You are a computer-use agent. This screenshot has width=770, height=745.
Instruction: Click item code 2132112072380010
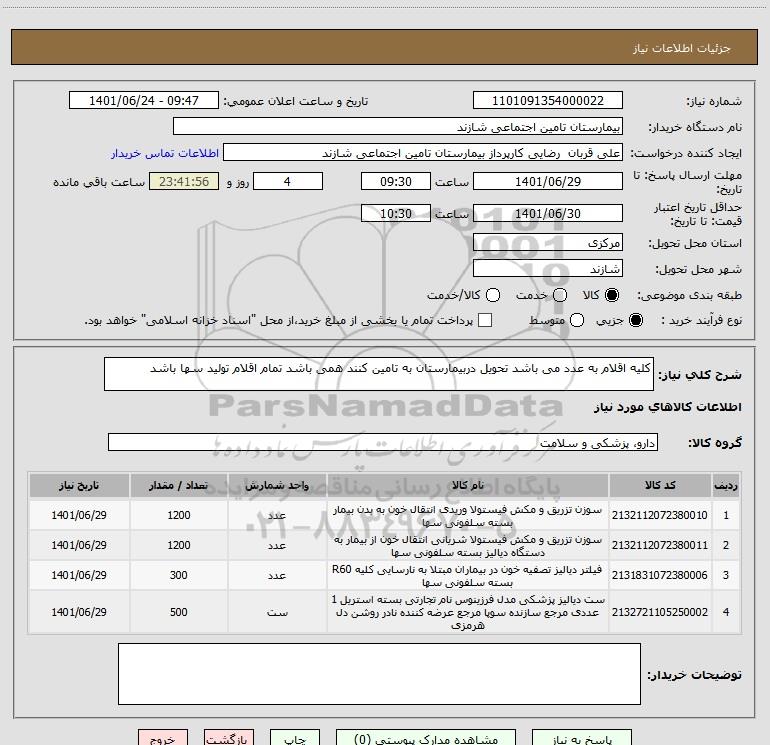[660, 515]
